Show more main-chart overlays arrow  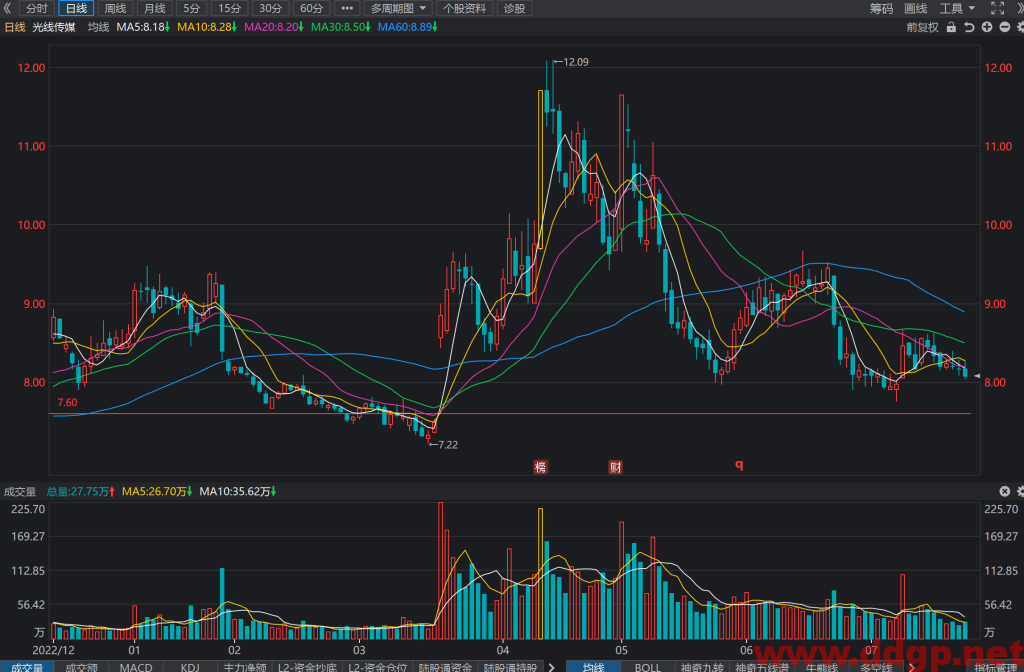point(912,667)
